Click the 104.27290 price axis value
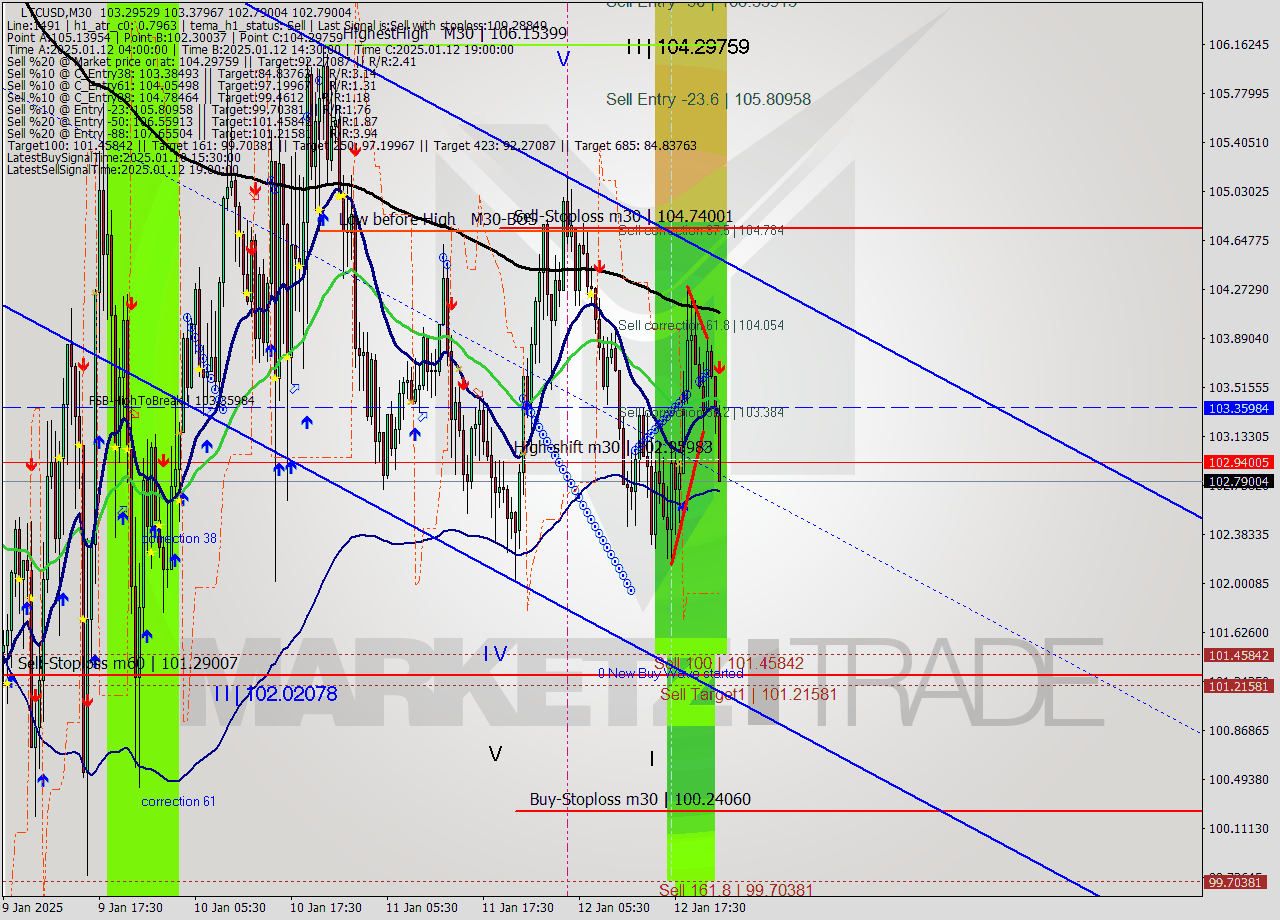This screenshot has height=920, width=1280. click(1238, 290)
